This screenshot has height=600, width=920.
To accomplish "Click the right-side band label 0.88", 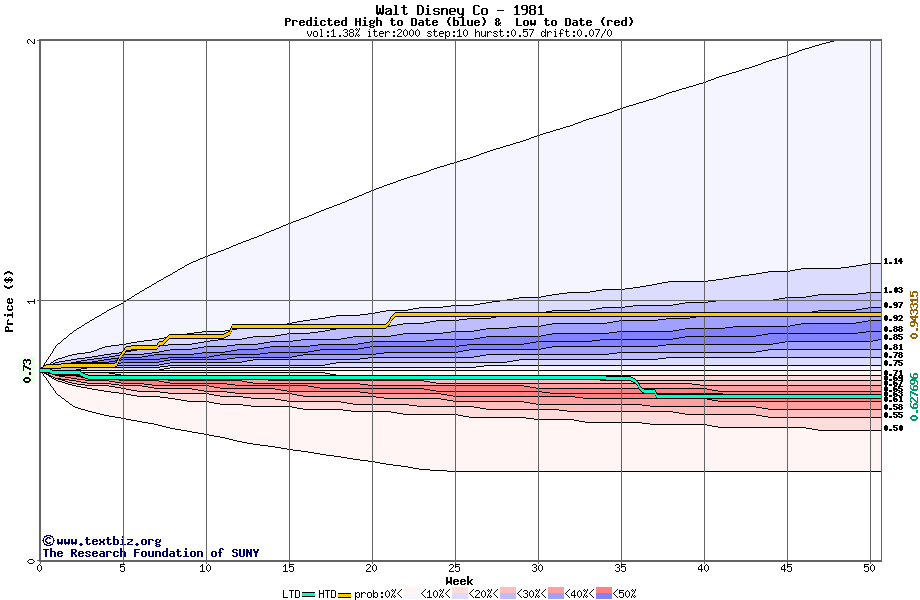I will [x=893, y=329].
